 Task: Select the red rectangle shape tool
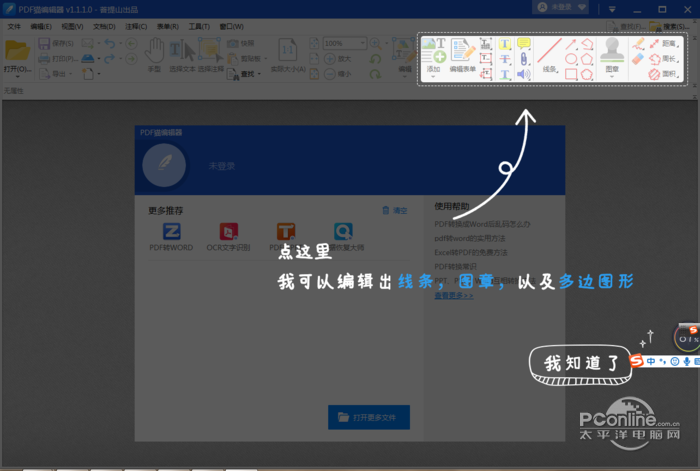pos(571,74)
